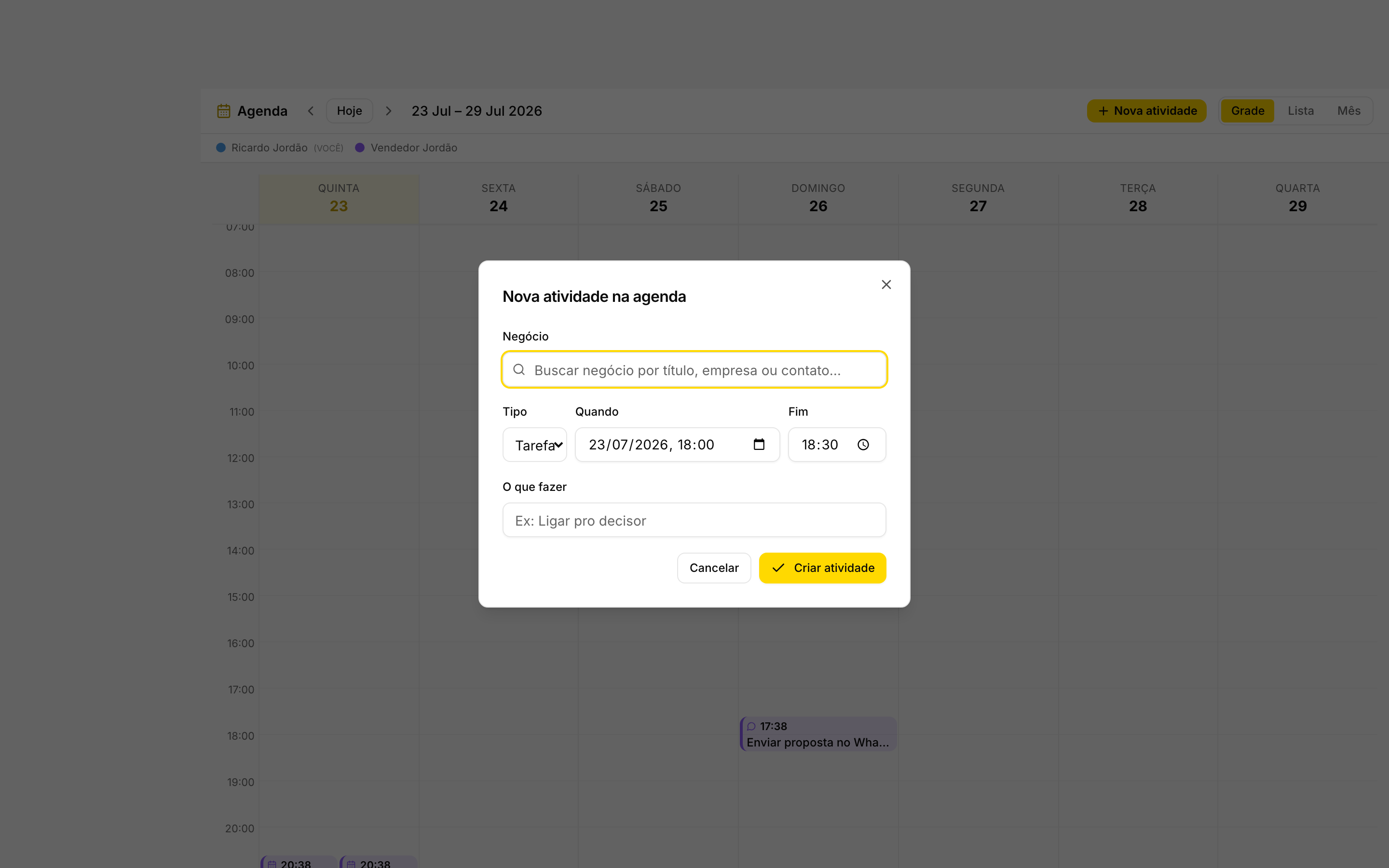Open the 17:38 Enviar proposta event
The image size is (1389, 868).
pos(818,733)
